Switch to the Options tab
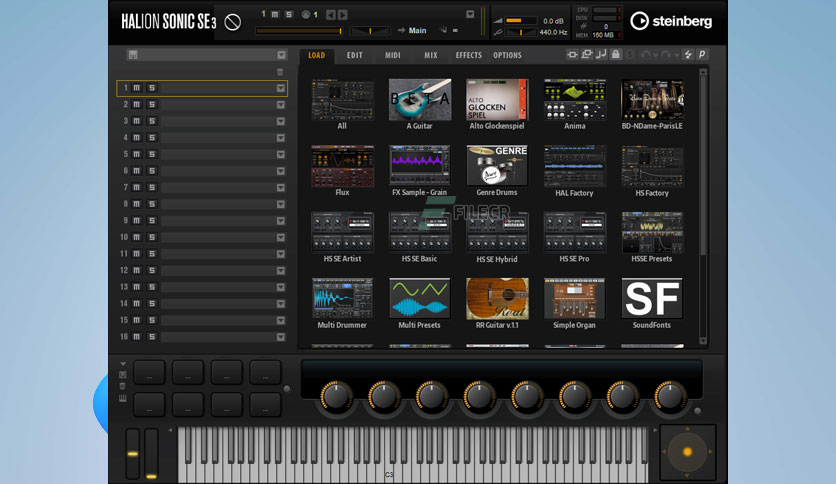 507,55
